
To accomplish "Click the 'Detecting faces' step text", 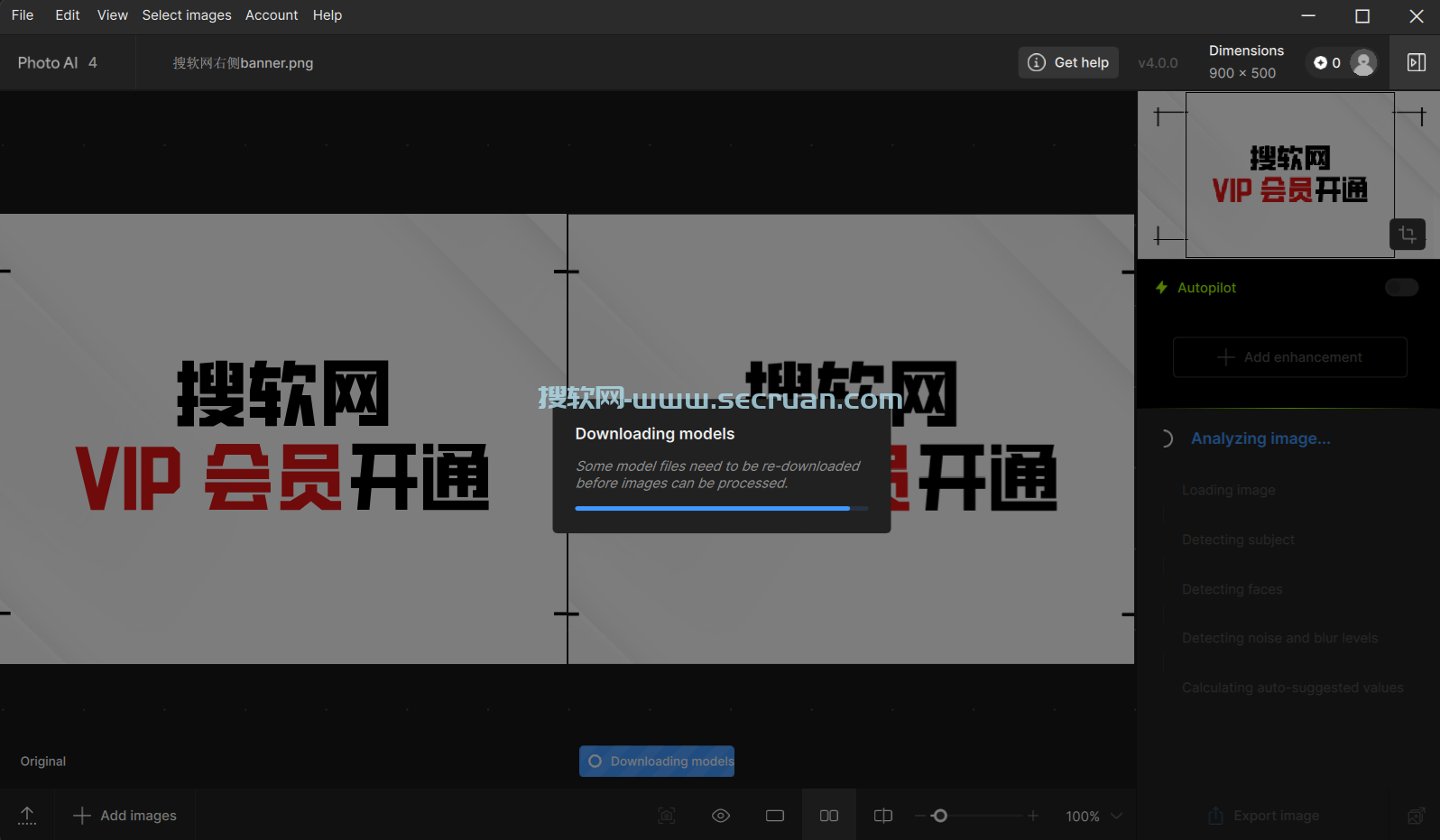I will coord(1232,589).
